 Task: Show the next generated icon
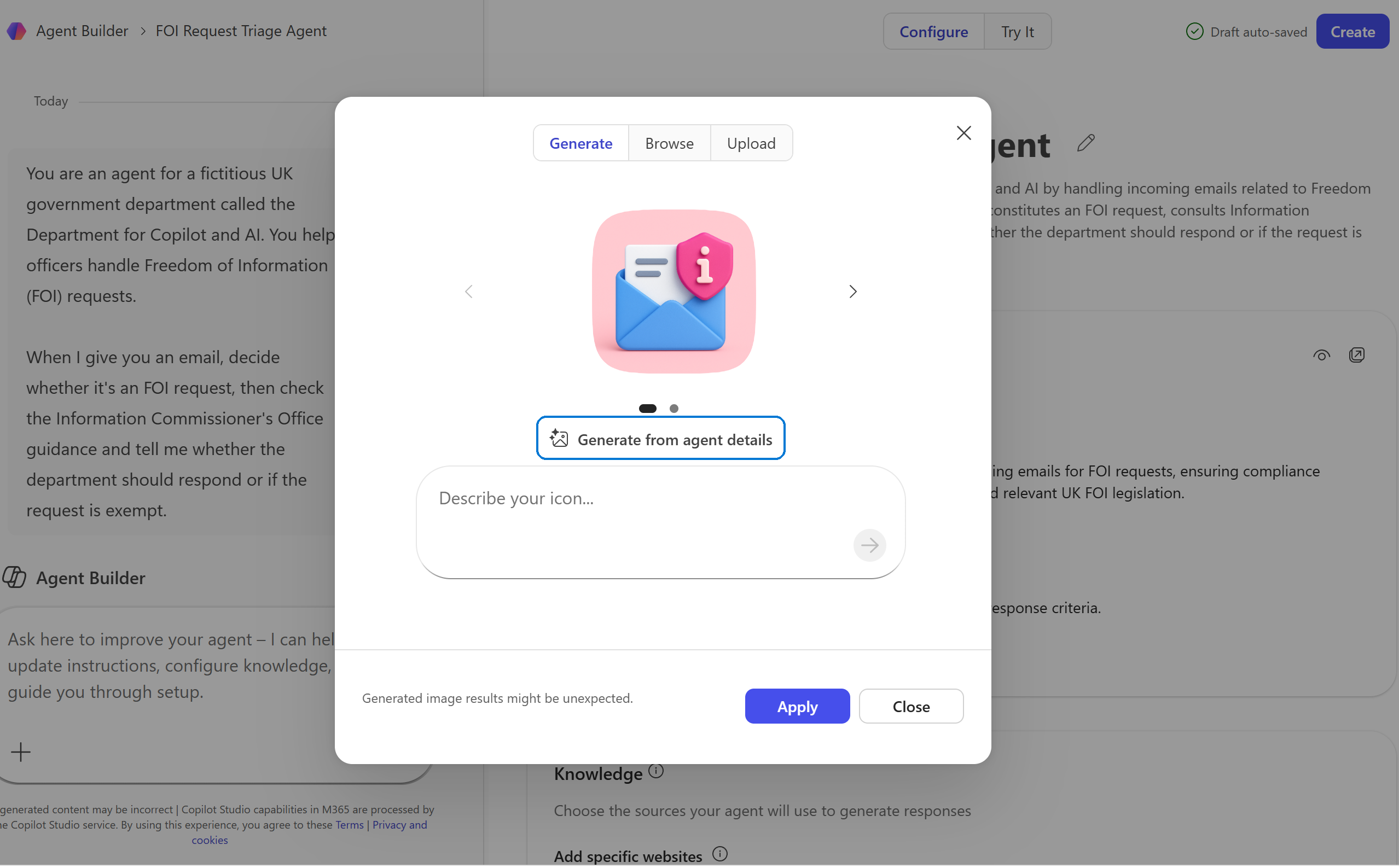(x=853, y=292)
